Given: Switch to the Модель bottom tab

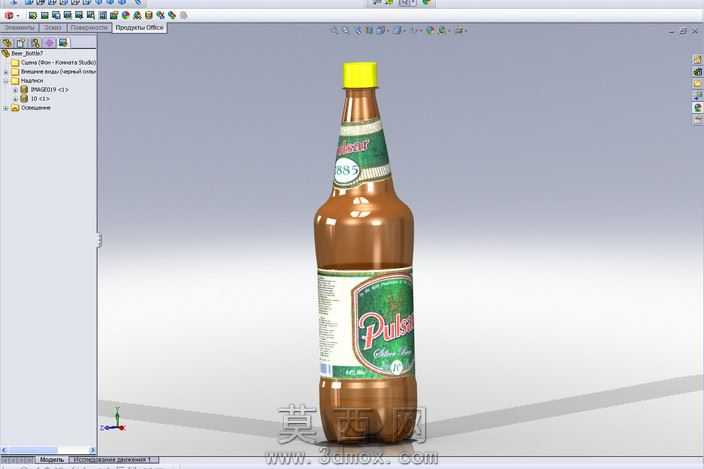Looking at the screenshot, I should [x=52, y=460].
